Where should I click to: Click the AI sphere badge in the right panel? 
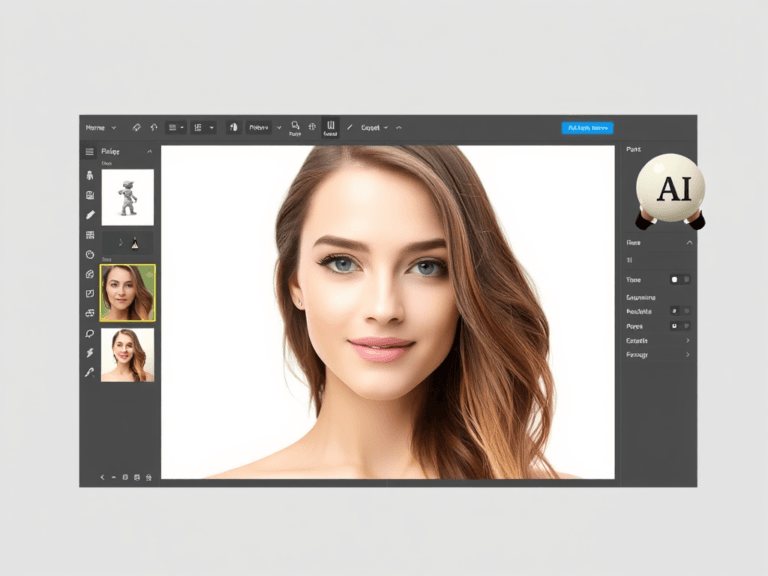671,189
